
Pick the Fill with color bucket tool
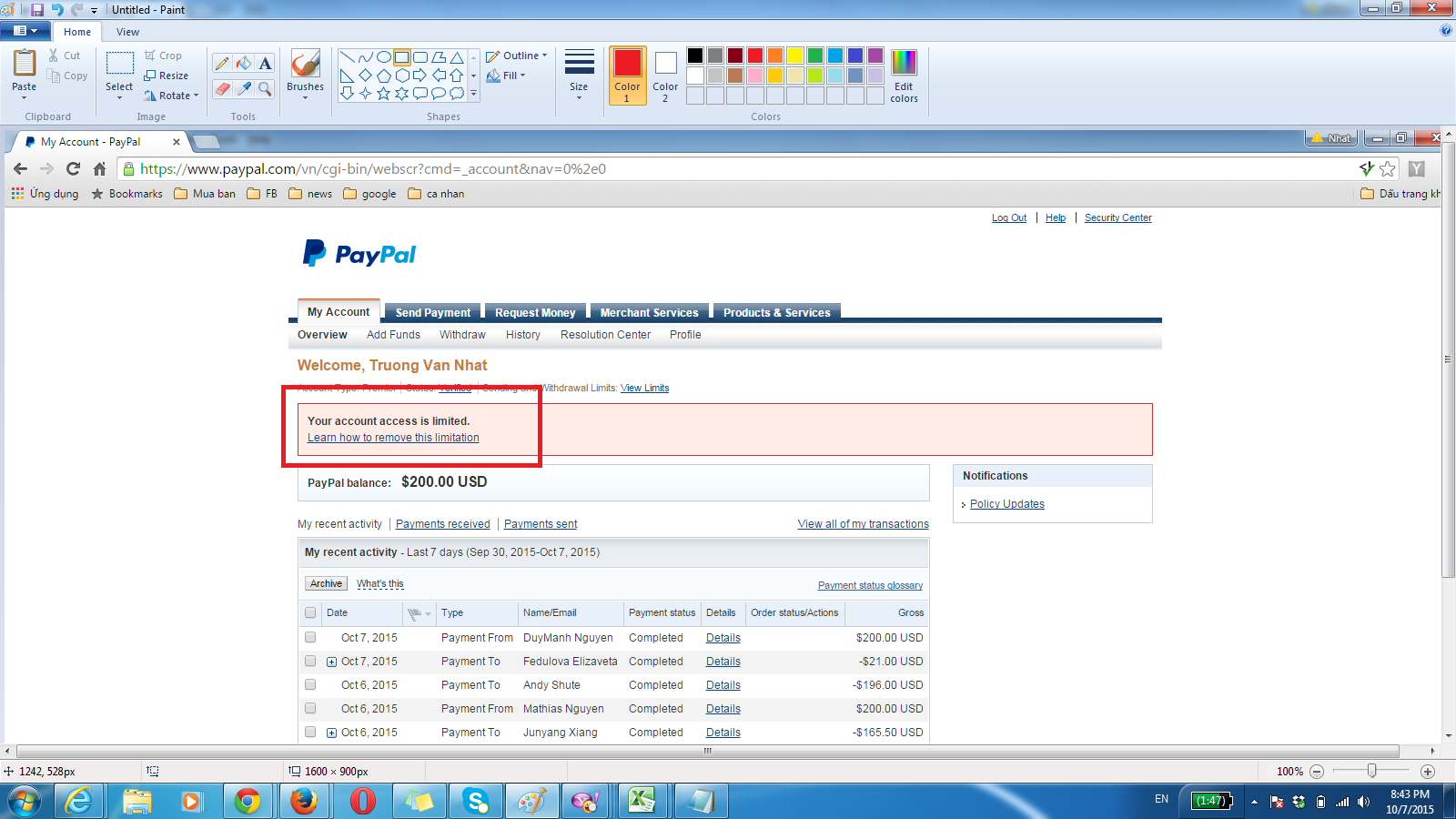[244, 64]
